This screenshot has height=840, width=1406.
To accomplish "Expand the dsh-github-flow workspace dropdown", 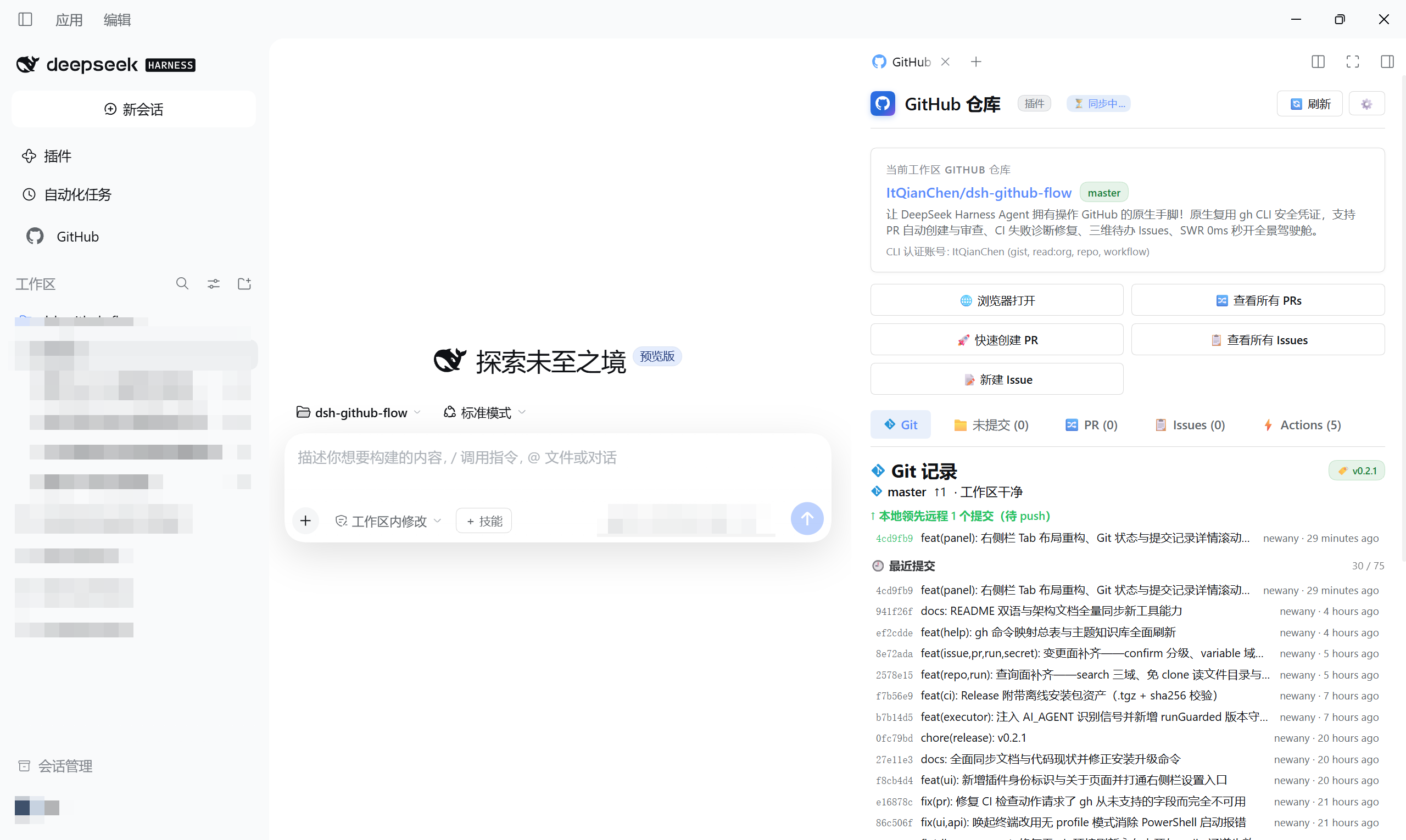I will pyautogui.click(x=359, y=412).
